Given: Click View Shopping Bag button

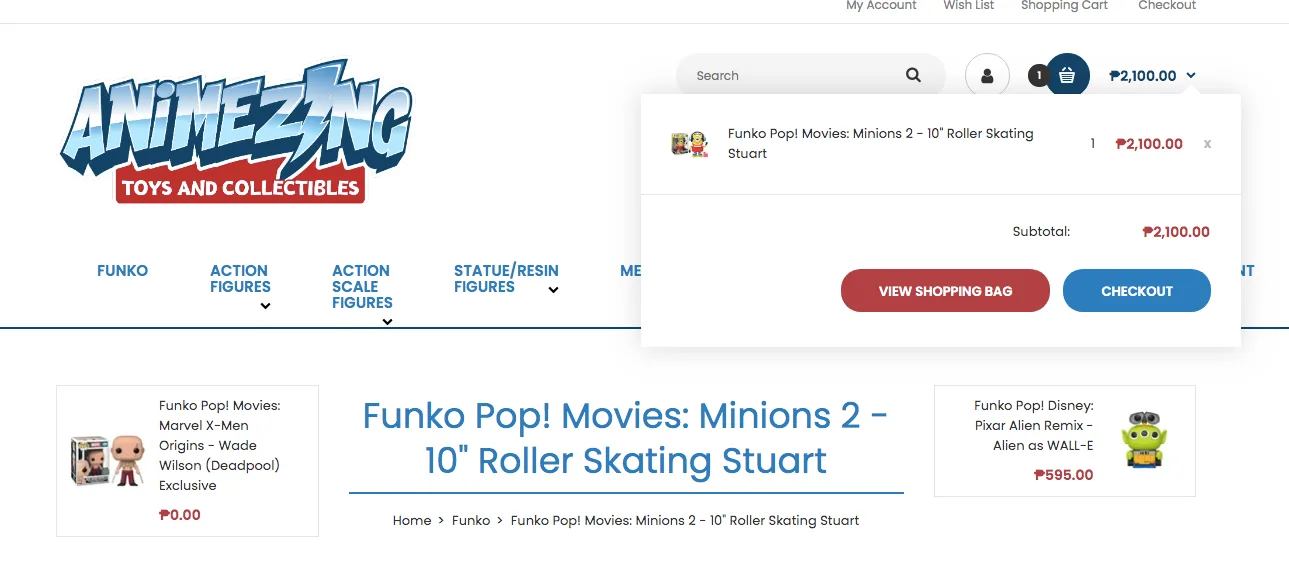Looking at the screenshot, I should click(x=945, y=291).
